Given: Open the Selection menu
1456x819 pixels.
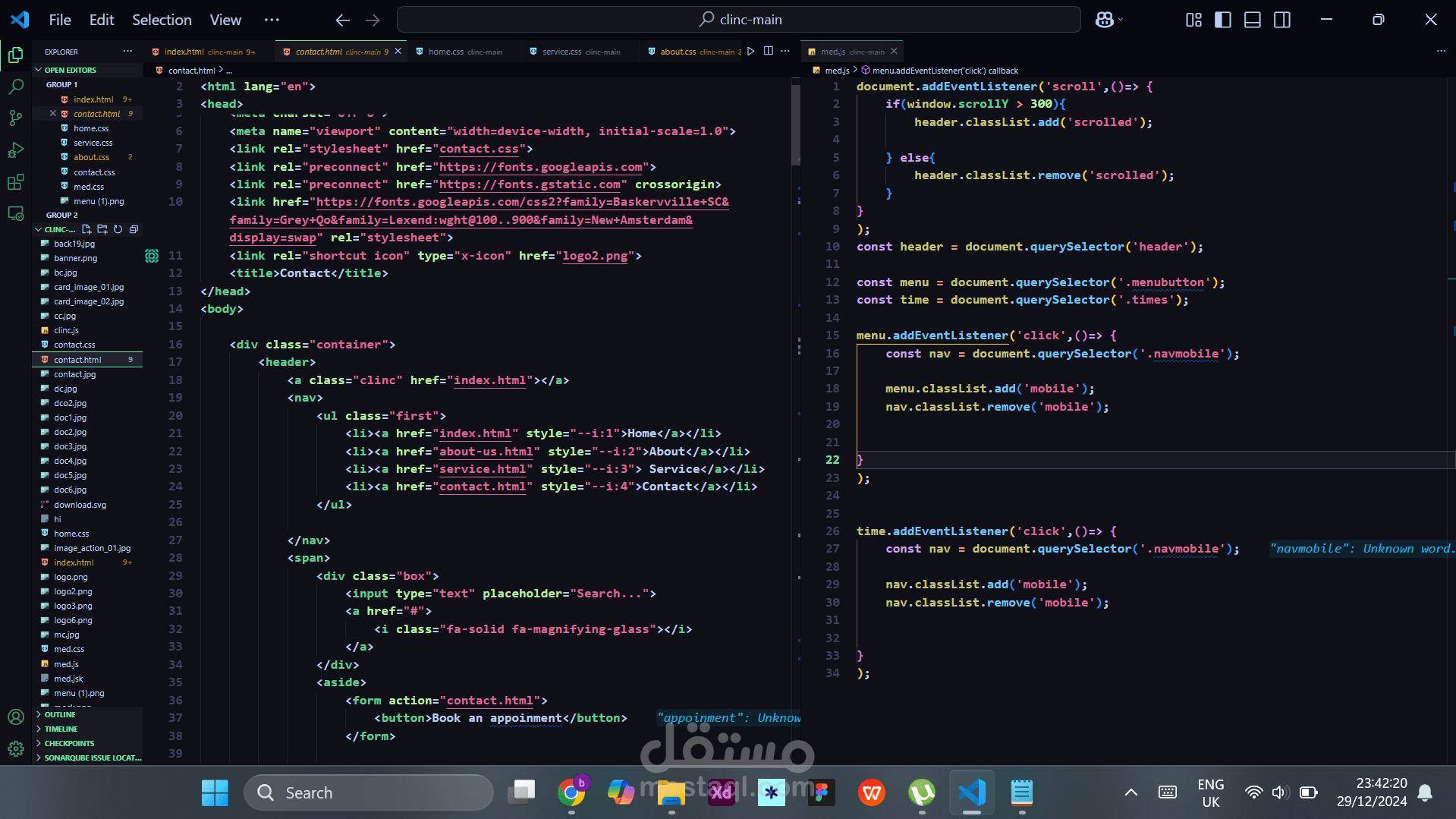Looking at the screenshot, I should coord(162,20).
